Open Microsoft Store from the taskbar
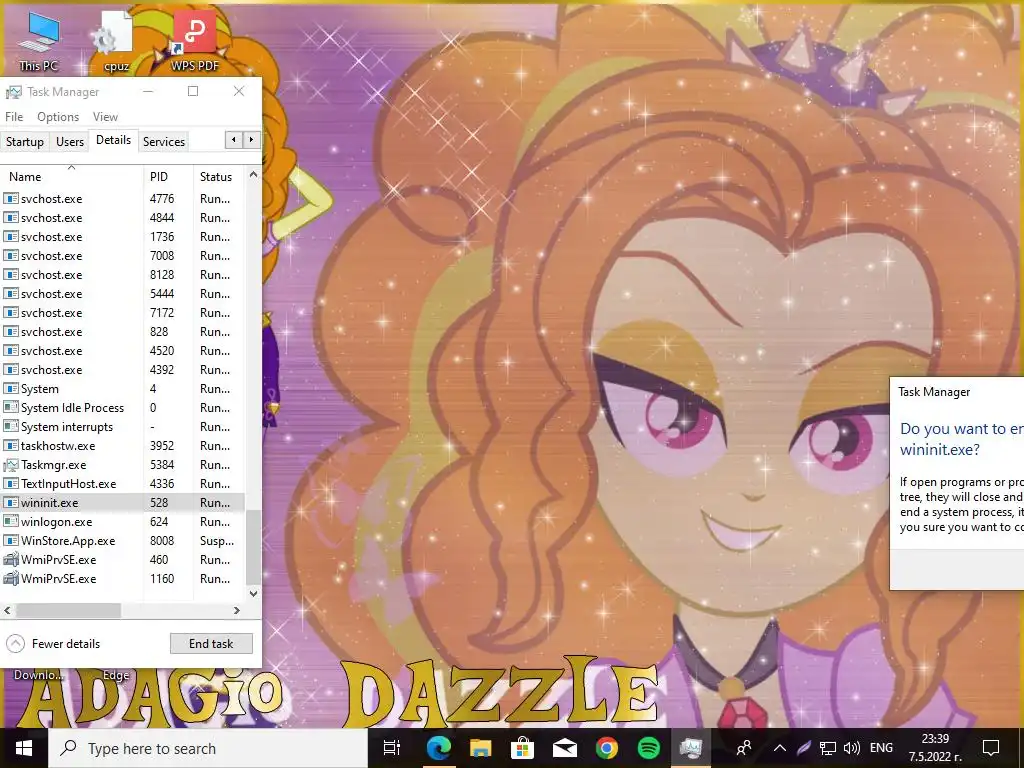Screen dimensions: 1024x768 522,748
